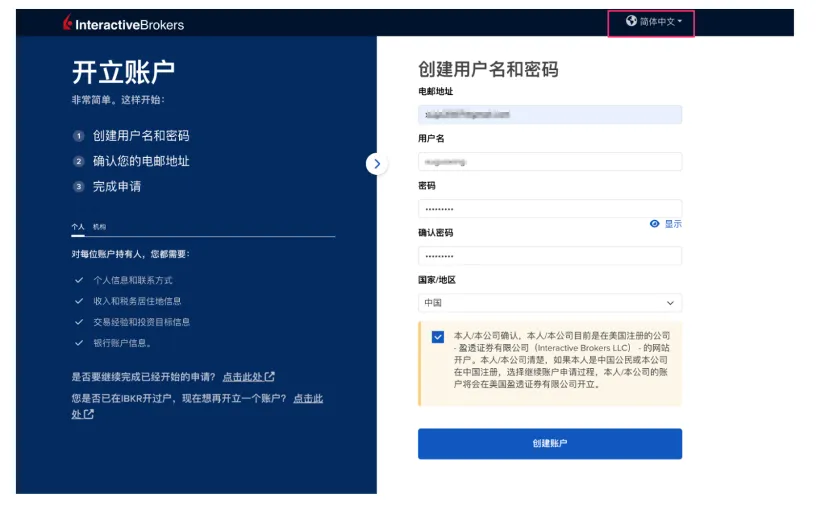Click the 创建用户名和密码 form heading
Viewport: 830px width, 526px height.
pos(488,69)
